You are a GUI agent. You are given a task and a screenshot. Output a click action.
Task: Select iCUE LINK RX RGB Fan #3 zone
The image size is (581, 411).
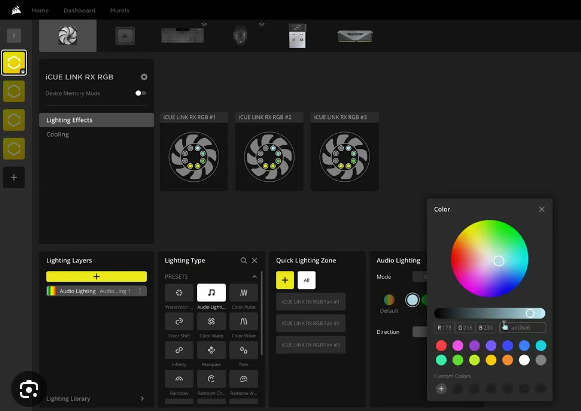click(311, 345)
